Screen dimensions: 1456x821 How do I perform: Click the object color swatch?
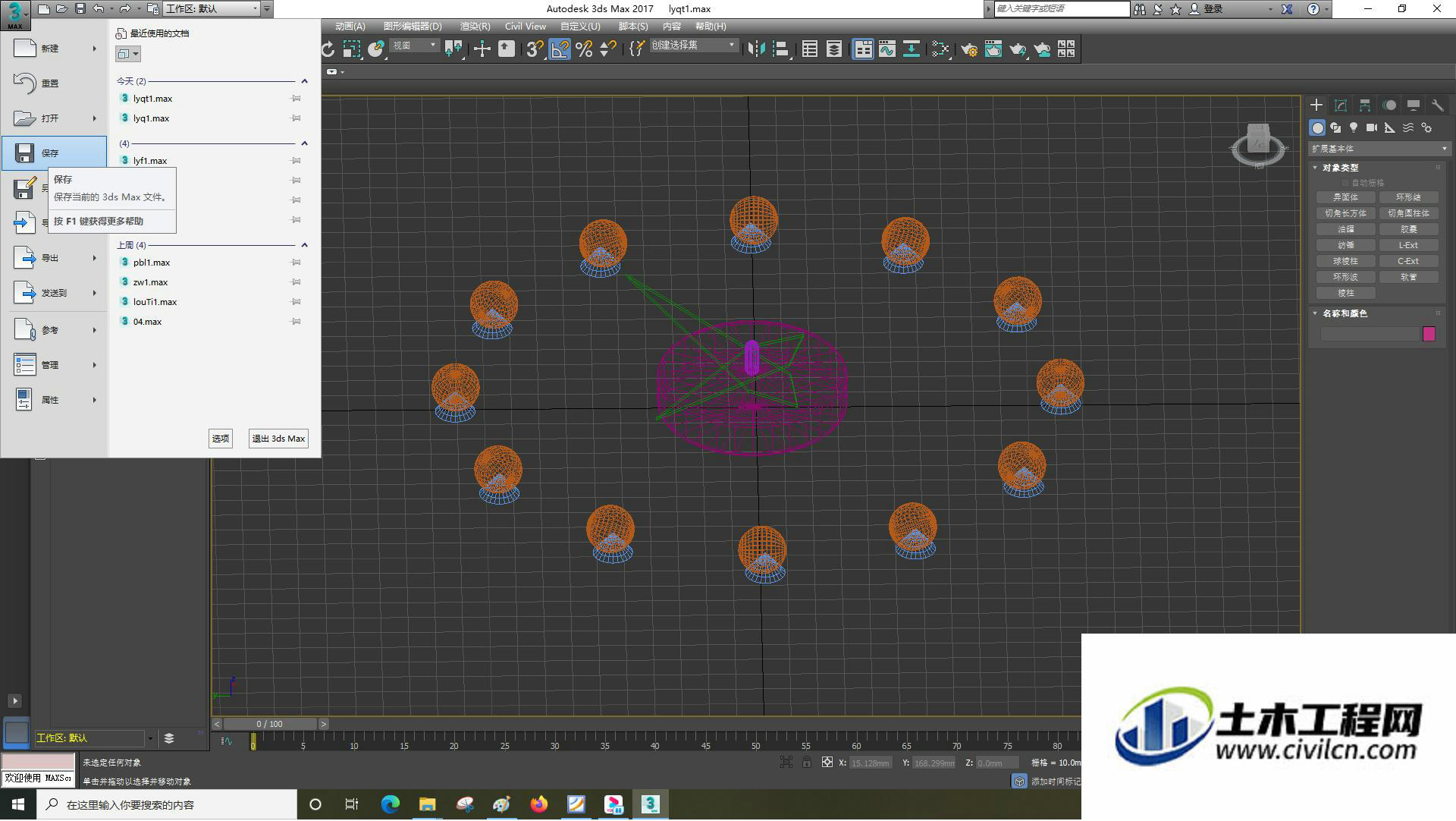tap(1429, 334)
